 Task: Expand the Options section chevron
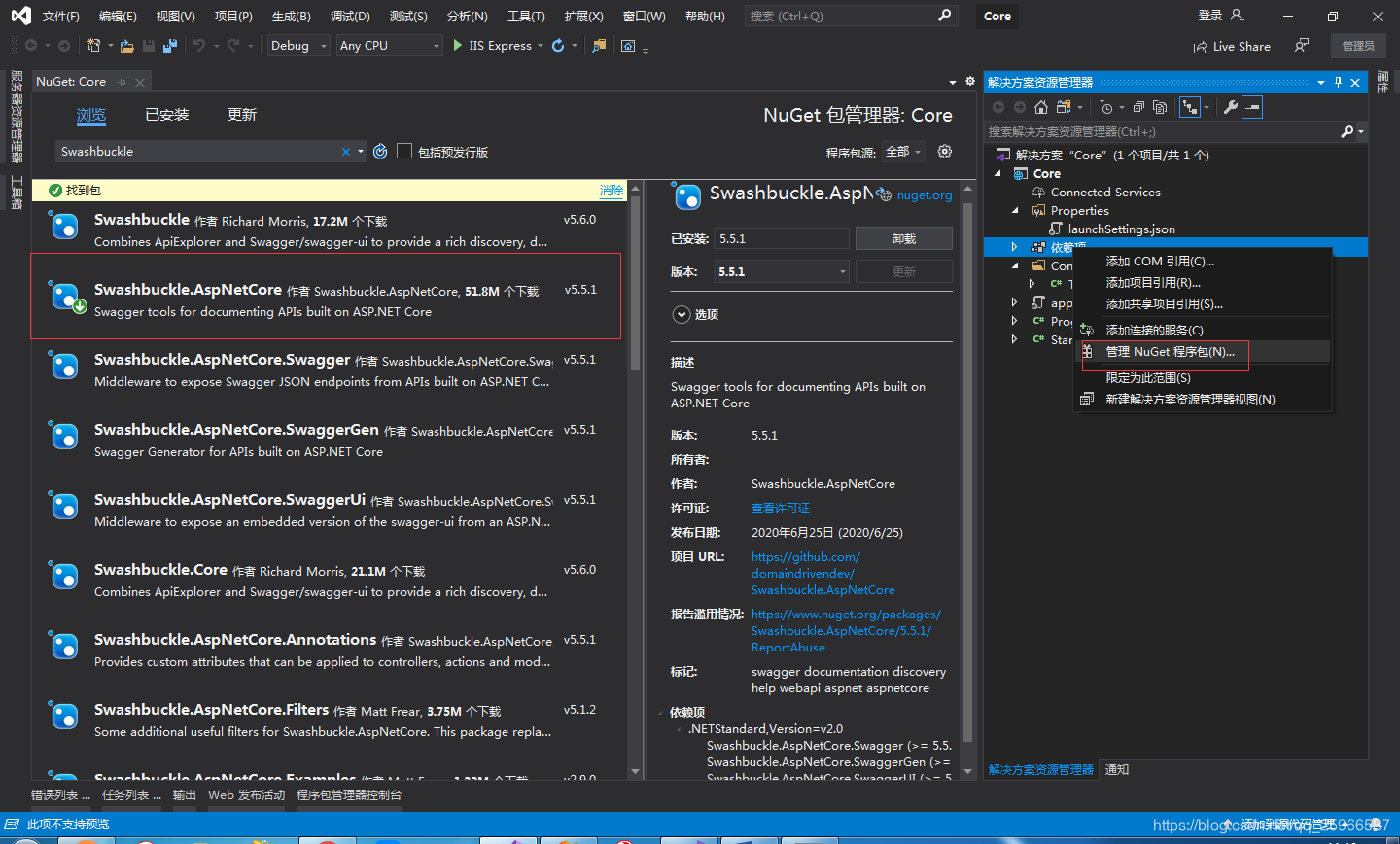681,314
